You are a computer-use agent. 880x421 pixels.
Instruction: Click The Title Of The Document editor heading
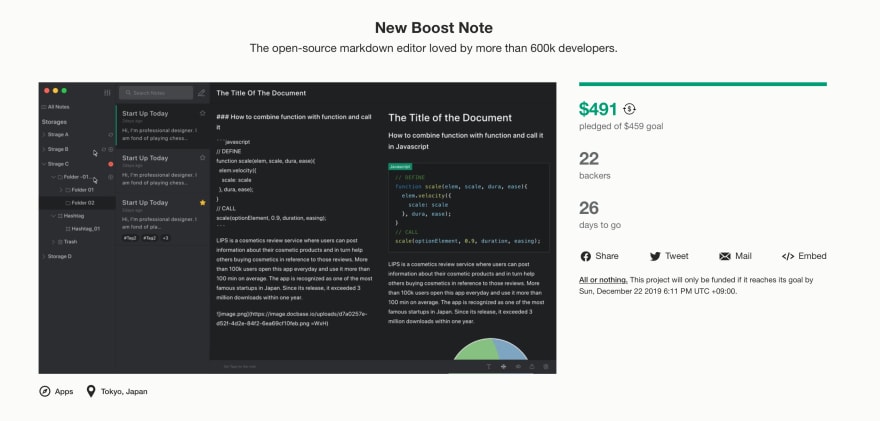point(261,93)
